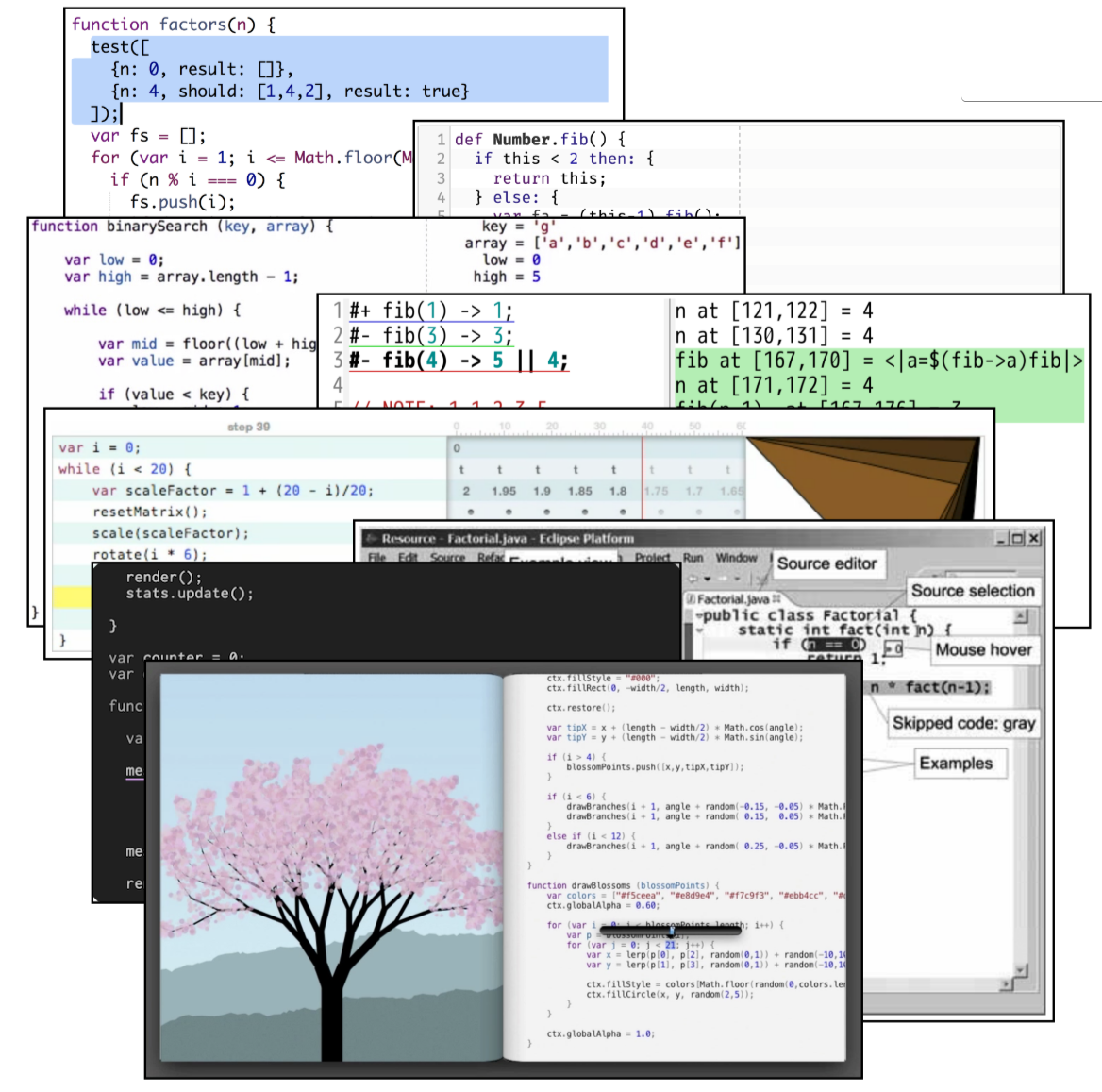Click the number slider handle above value 21

tap(671, 931)
